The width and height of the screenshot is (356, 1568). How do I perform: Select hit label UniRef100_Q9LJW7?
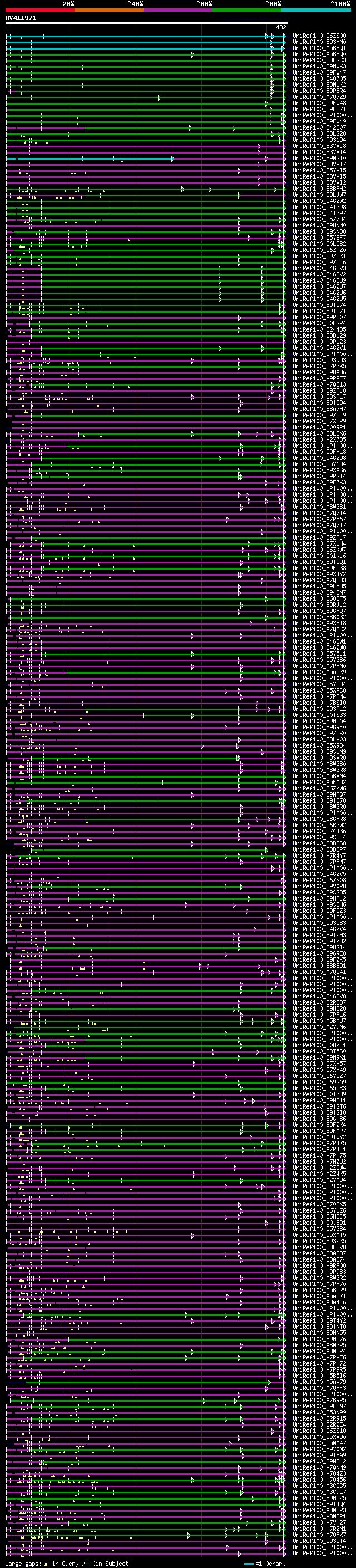[x=319, y=195]
